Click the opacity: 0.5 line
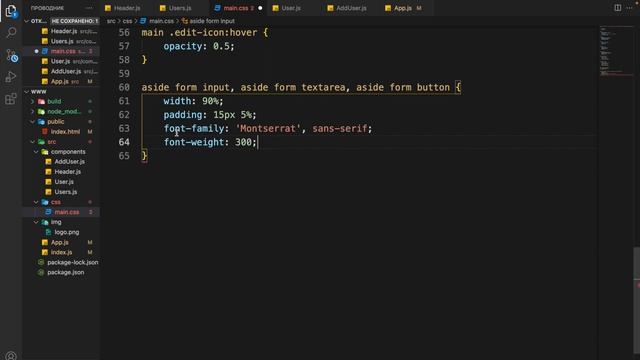Screen dimensions: 640x360 coord(199,46)
